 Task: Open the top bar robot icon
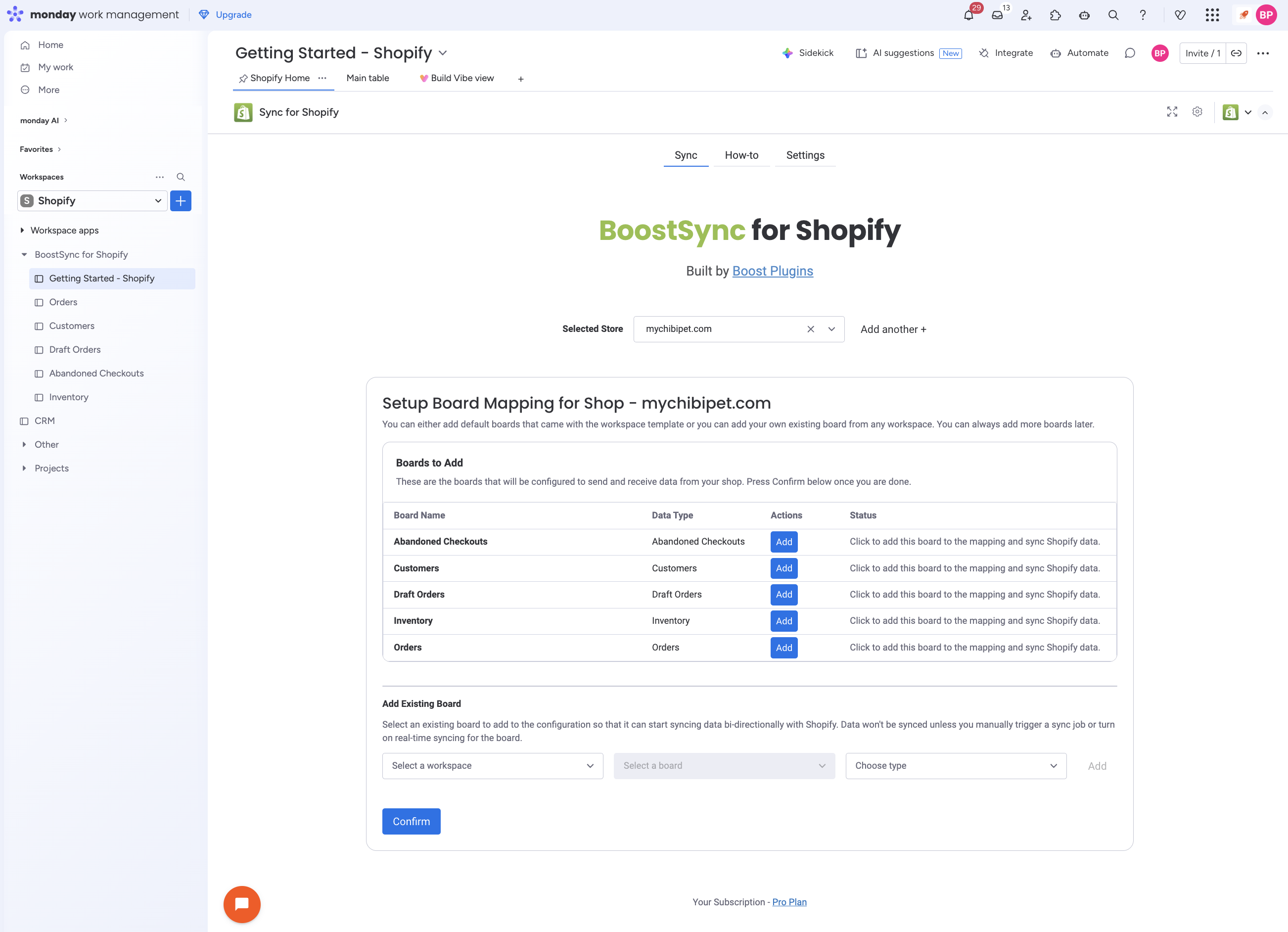click(x=1084, y=15)
